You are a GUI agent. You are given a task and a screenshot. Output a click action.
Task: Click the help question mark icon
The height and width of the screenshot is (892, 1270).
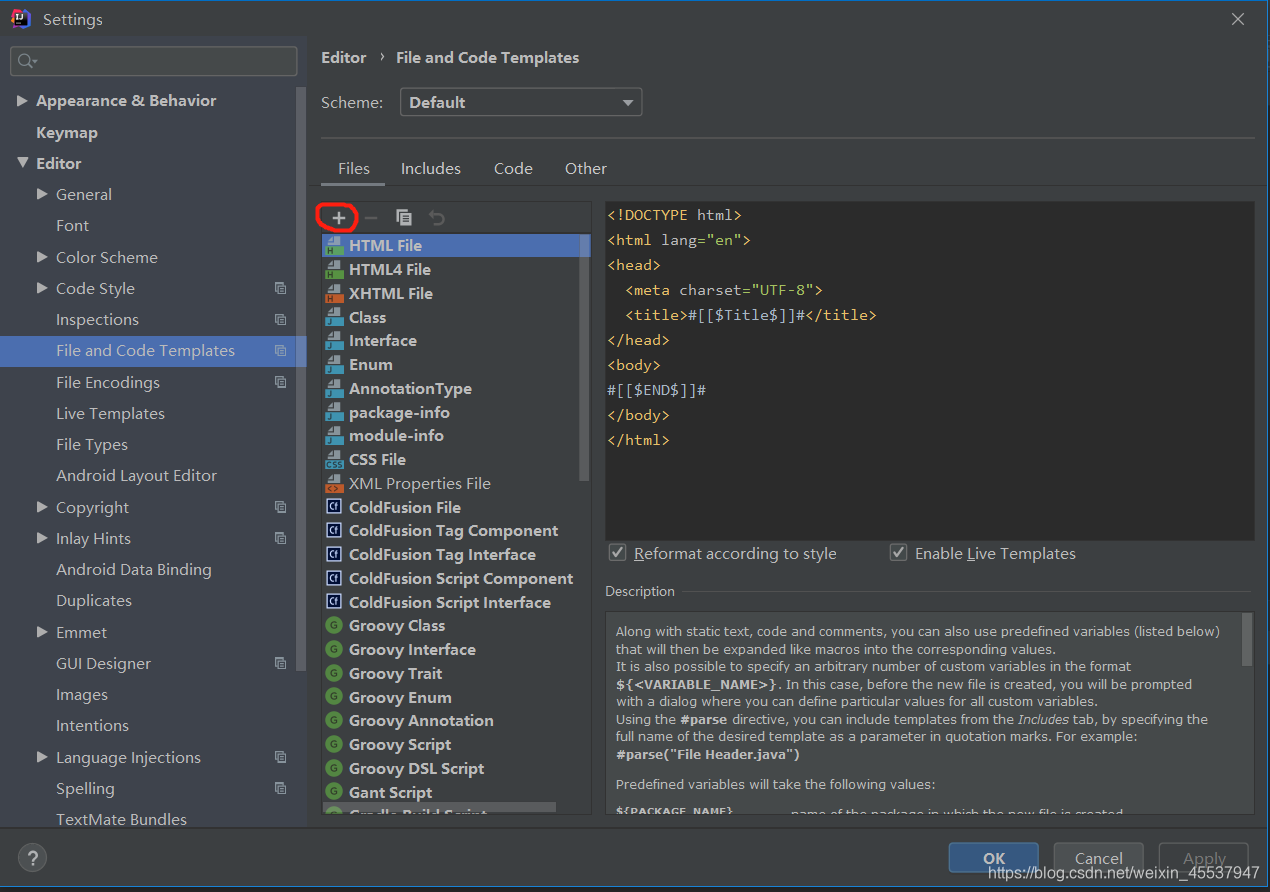coord(32,857)
